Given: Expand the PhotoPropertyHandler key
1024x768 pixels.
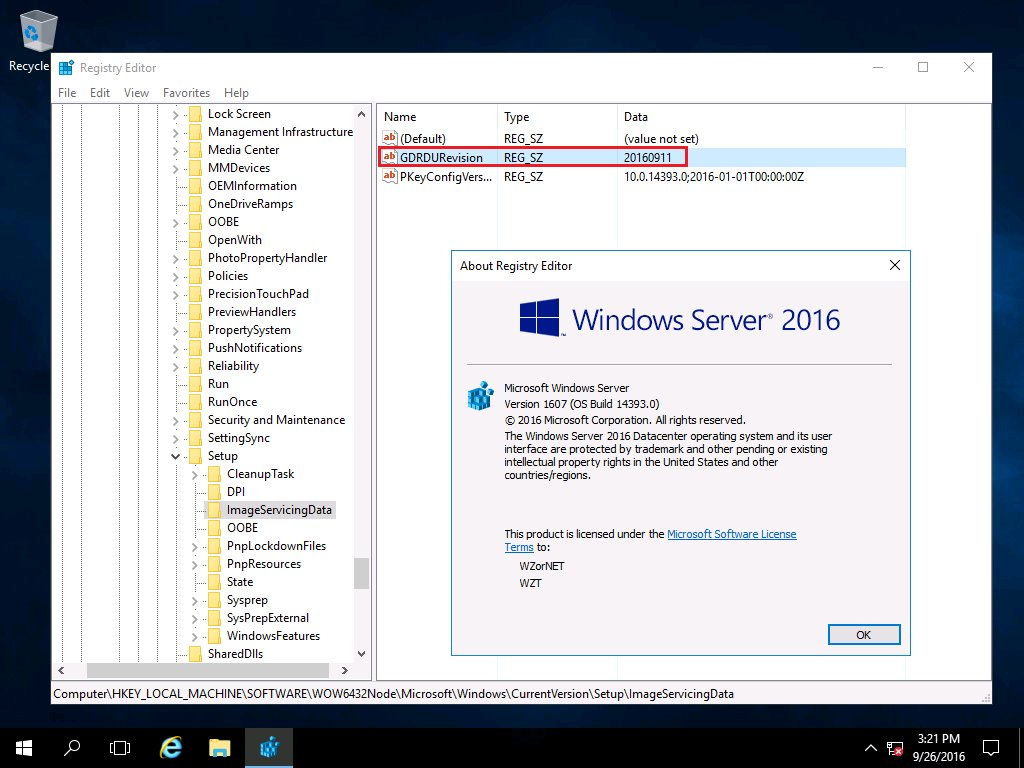Looking at the screenshot, I should 175,259.
